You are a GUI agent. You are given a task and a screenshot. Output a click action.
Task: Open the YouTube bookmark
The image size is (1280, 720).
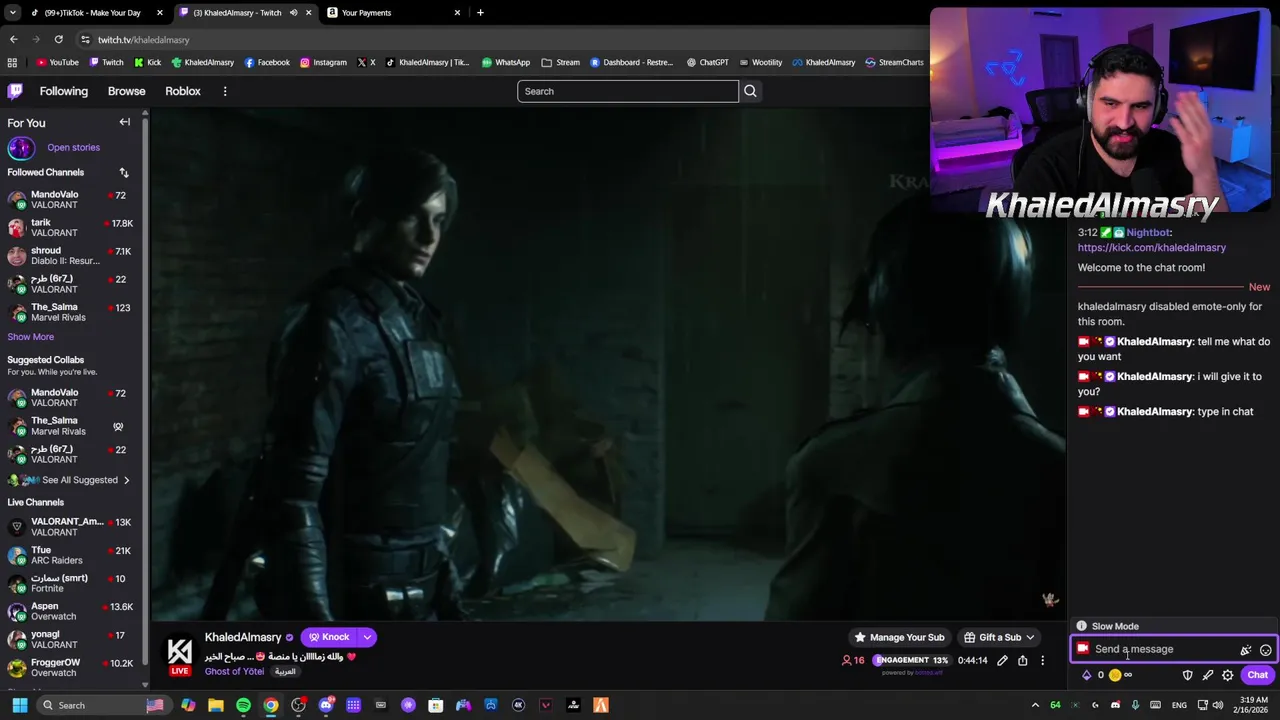pos(57,62)
